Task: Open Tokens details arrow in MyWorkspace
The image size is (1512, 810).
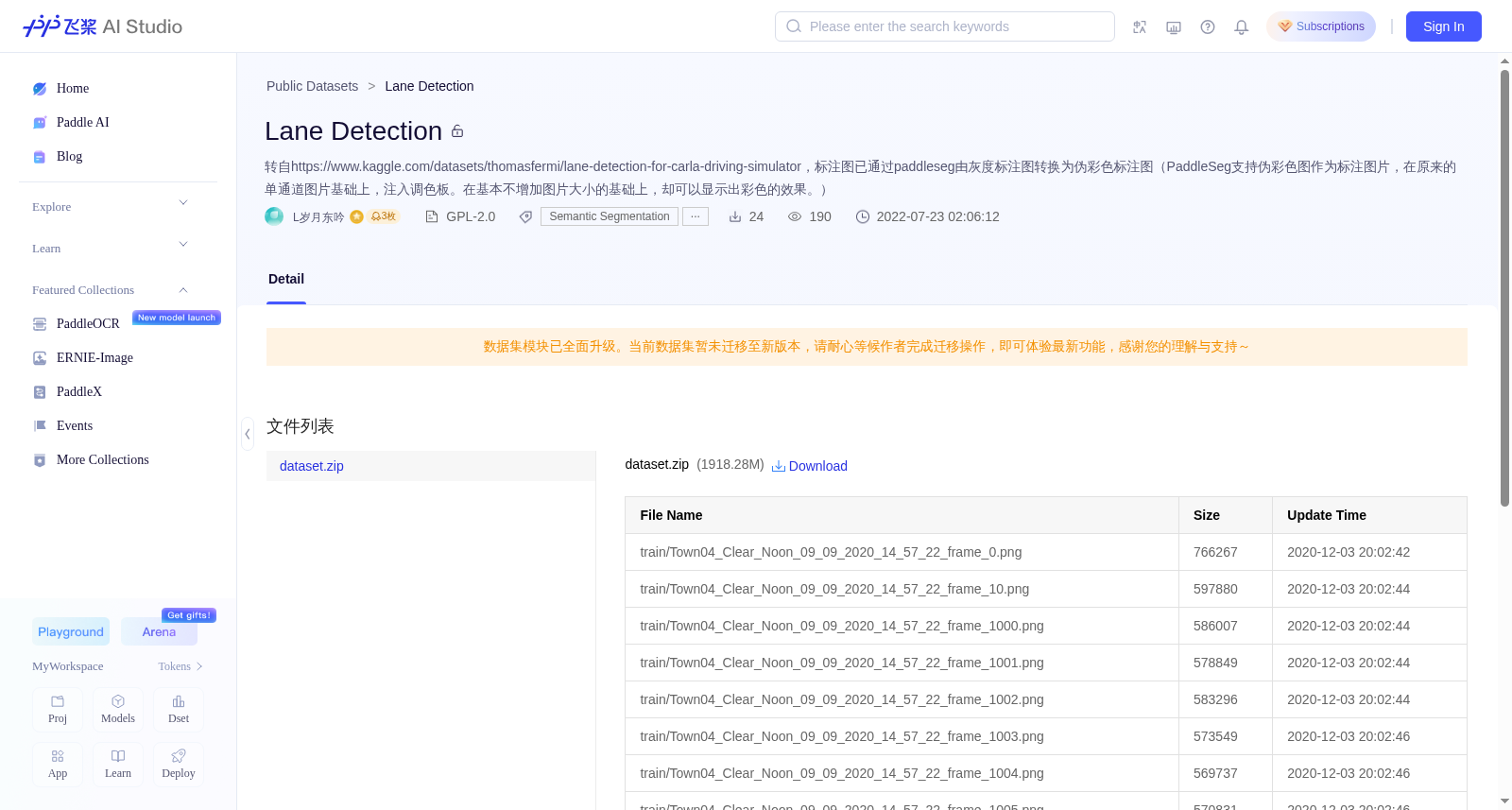Action: pyautogui.click(x=199, y=666)
